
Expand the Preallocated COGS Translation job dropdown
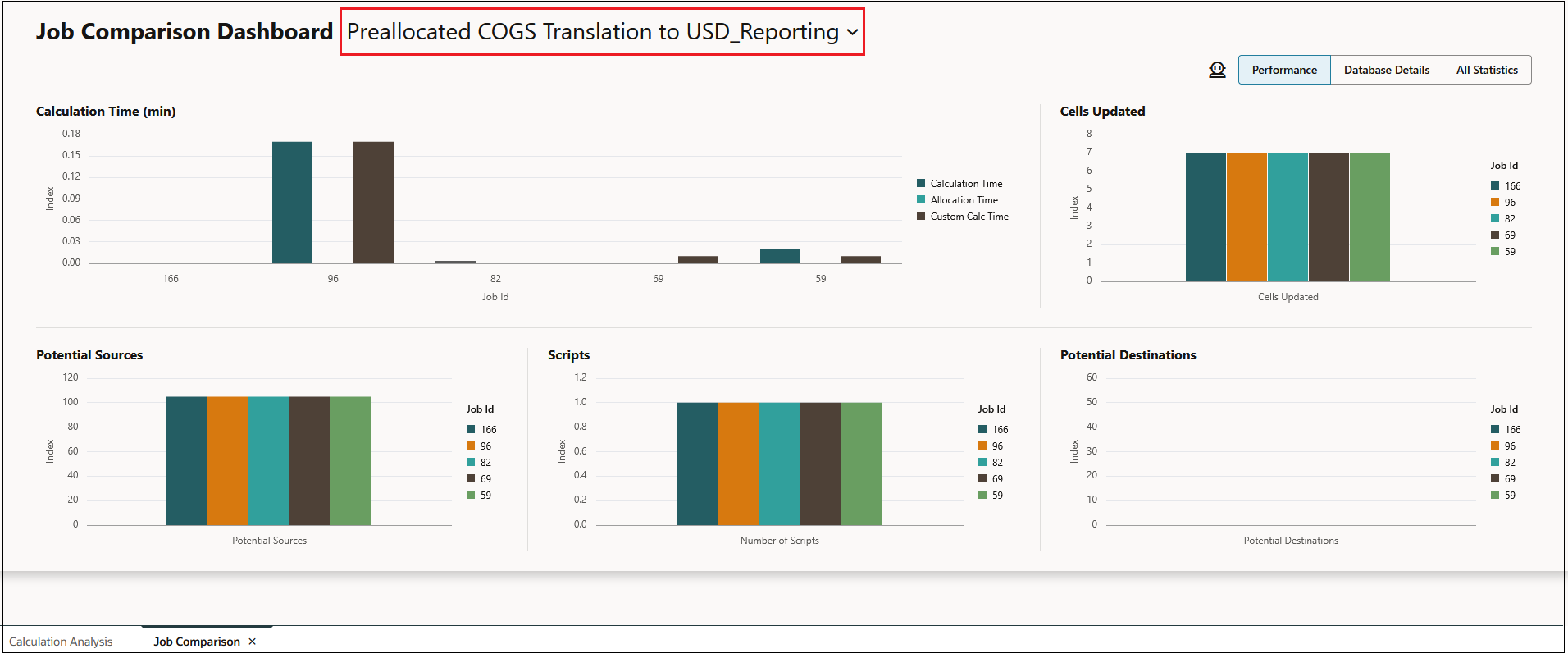coord(603,32)
